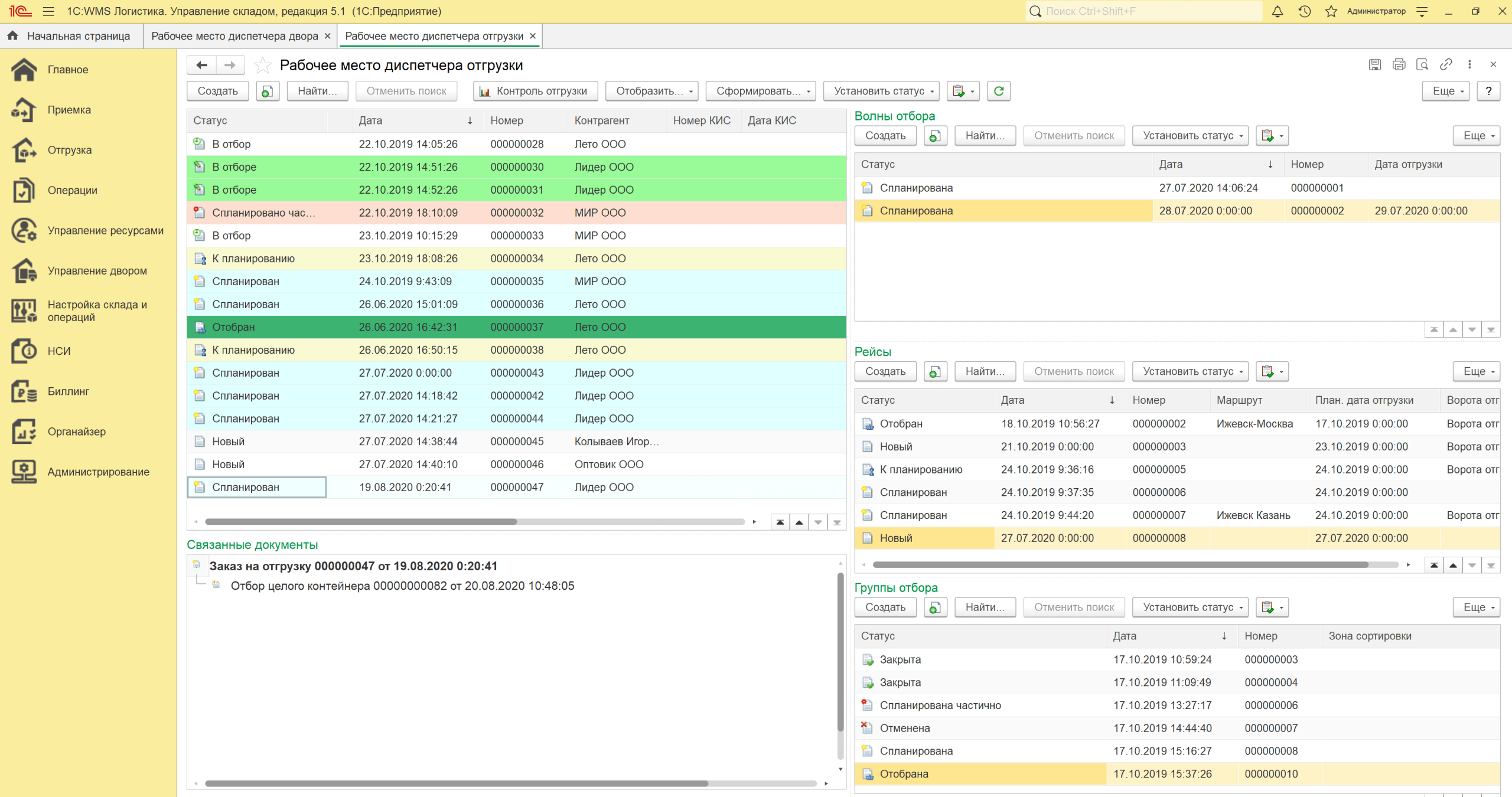Open Управление двором sidebar section
The image size is (1512, 797).
point(97,271)
